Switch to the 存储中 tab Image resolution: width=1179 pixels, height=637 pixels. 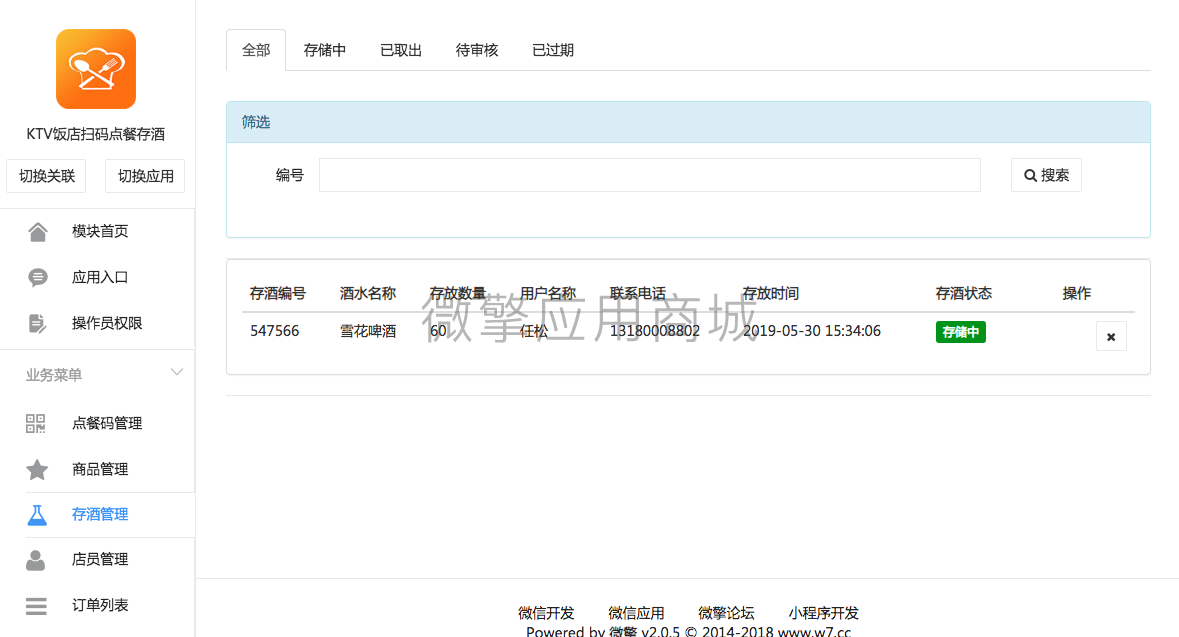pos(325,50)
